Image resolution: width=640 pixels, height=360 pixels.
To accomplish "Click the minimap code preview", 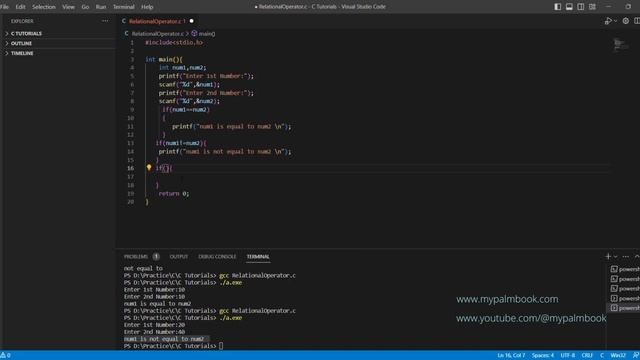I will point(621,44).
